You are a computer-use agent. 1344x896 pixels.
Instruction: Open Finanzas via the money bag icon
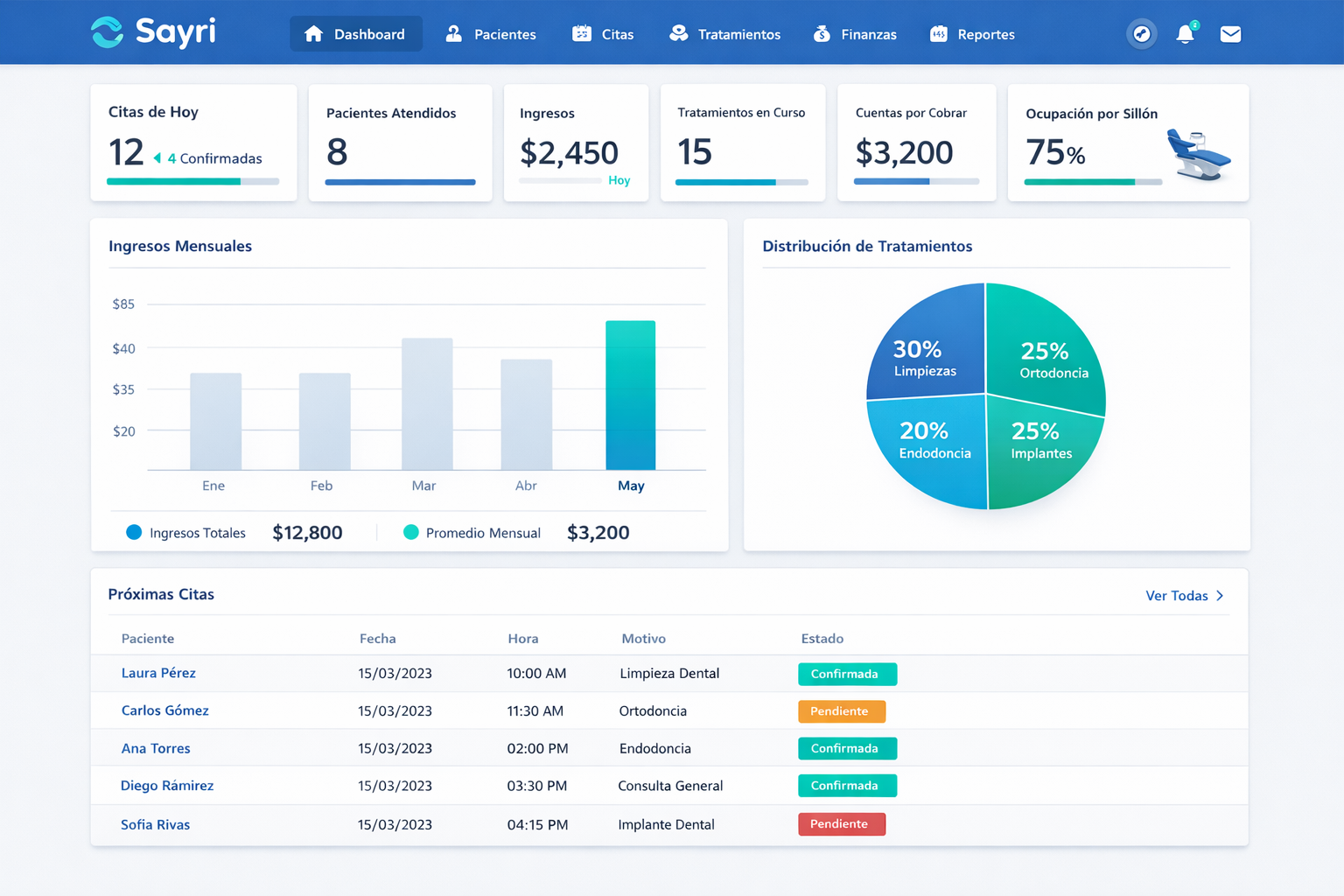click(821, 33)
